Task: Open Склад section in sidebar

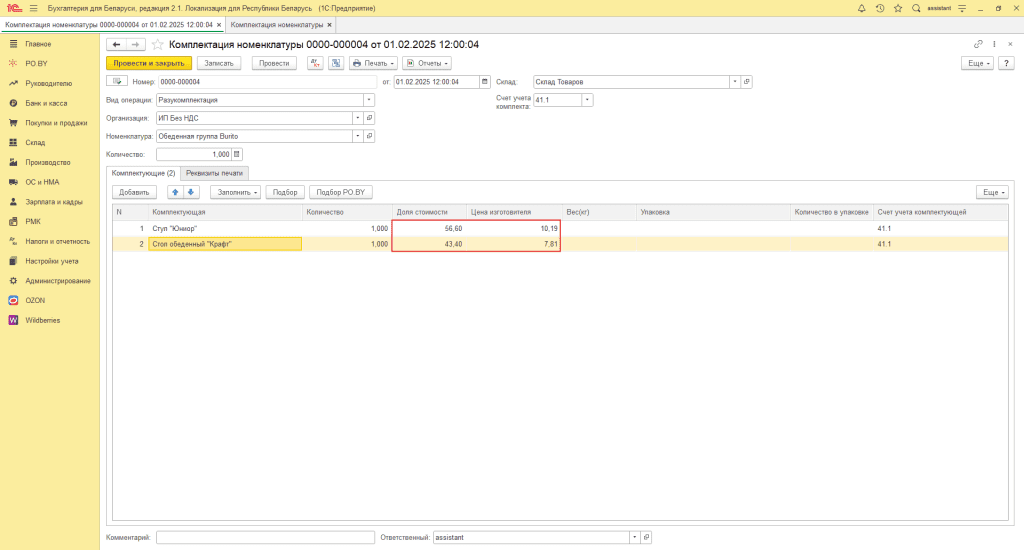Action: [x=35, y=142]
